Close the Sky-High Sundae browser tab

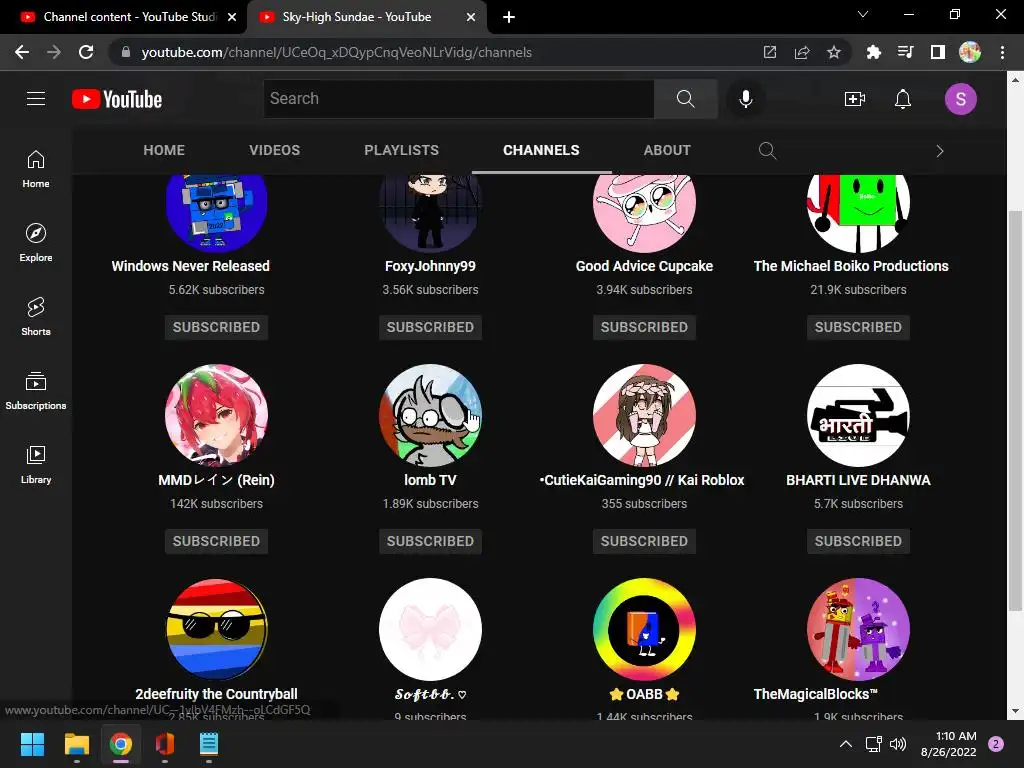[x=471, y=17]
